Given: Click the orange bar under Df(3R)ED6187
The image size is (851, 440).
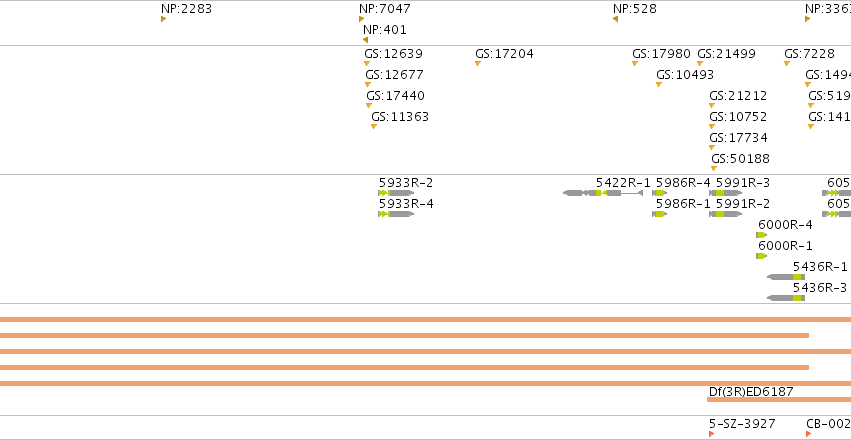Looking at the screenshot, I should [779, 400].
